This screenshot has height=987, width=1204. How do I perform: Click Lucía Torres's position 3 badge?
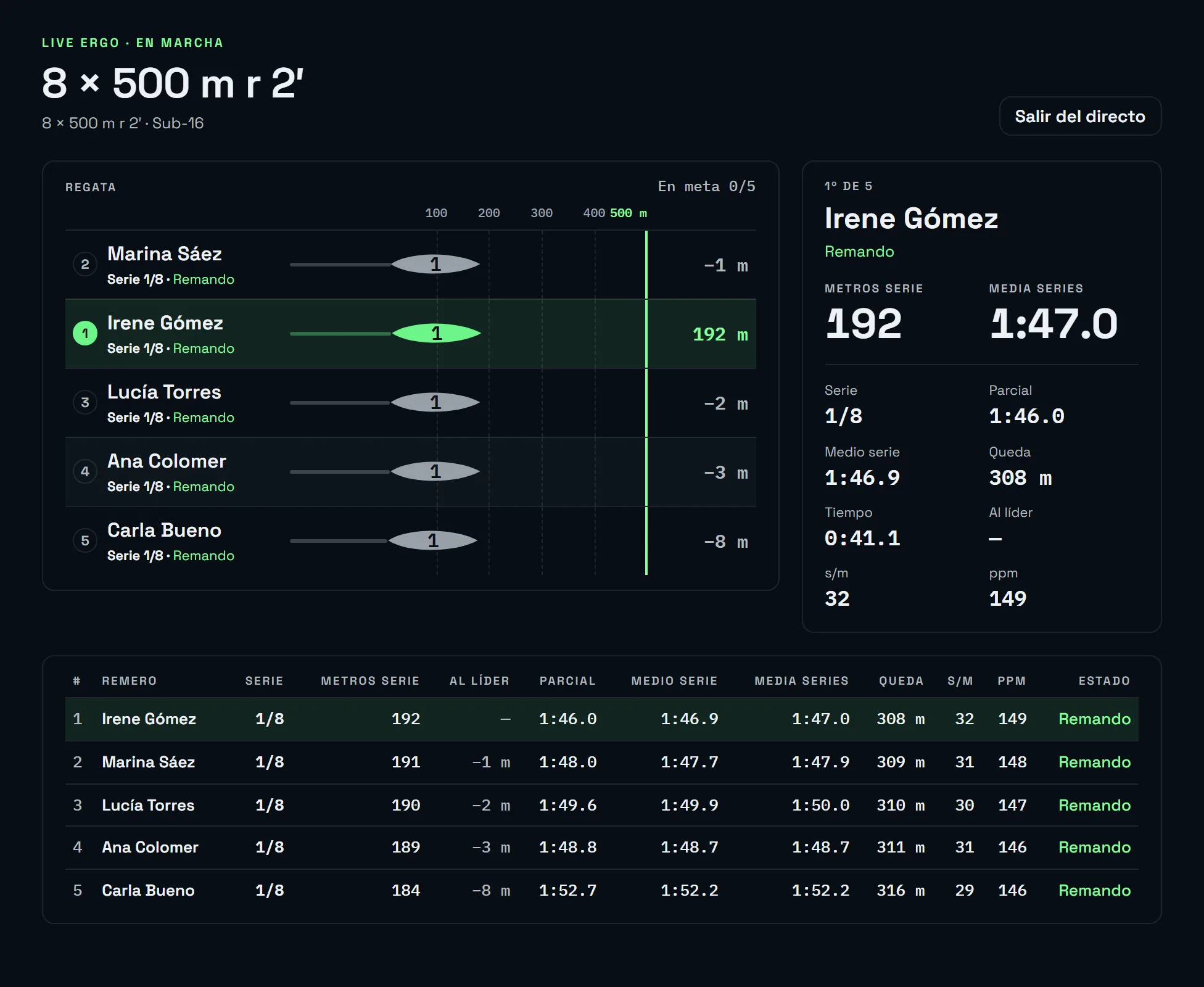point(85,402)
